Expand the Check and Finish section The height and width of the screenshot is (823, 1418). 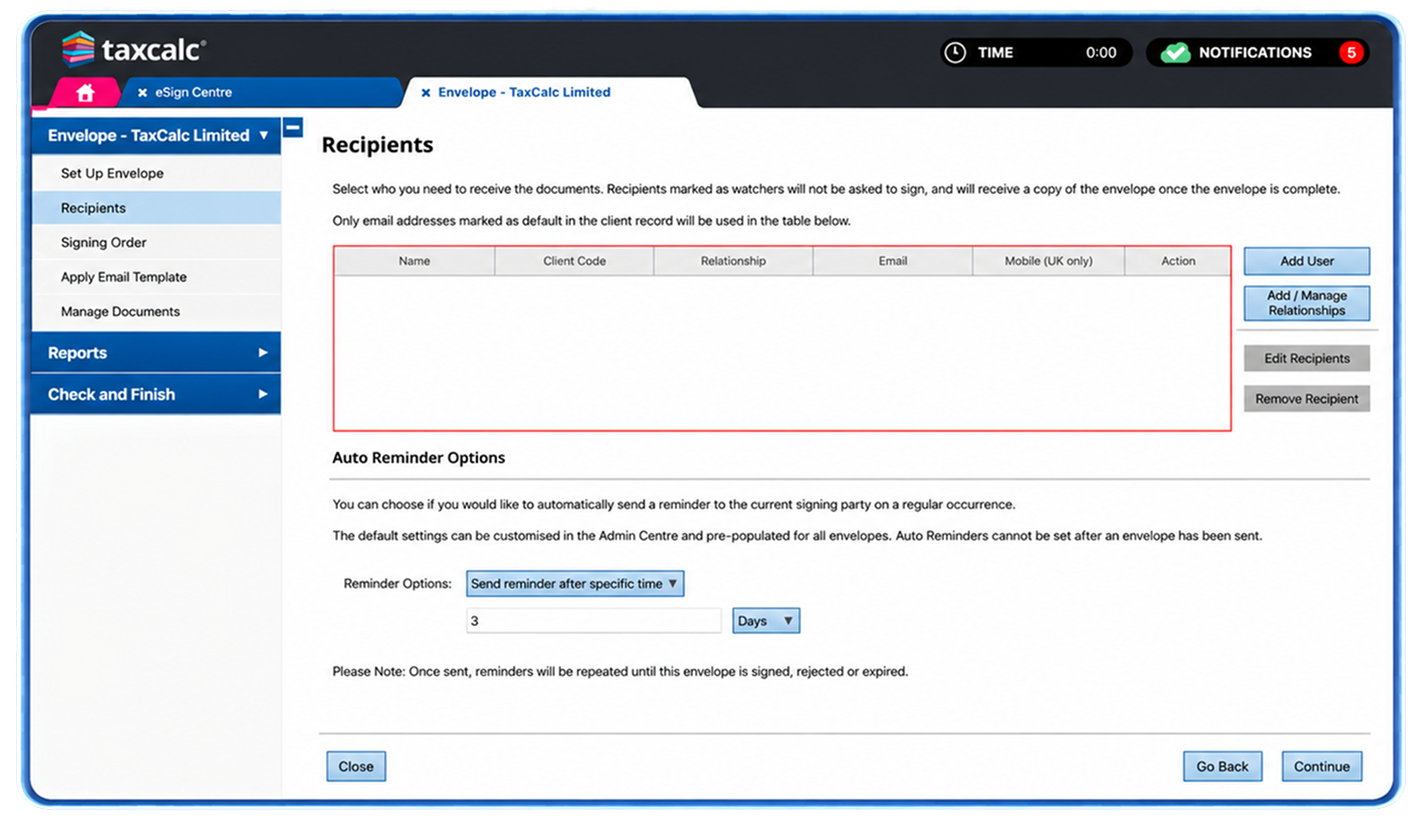click(156, 394)
